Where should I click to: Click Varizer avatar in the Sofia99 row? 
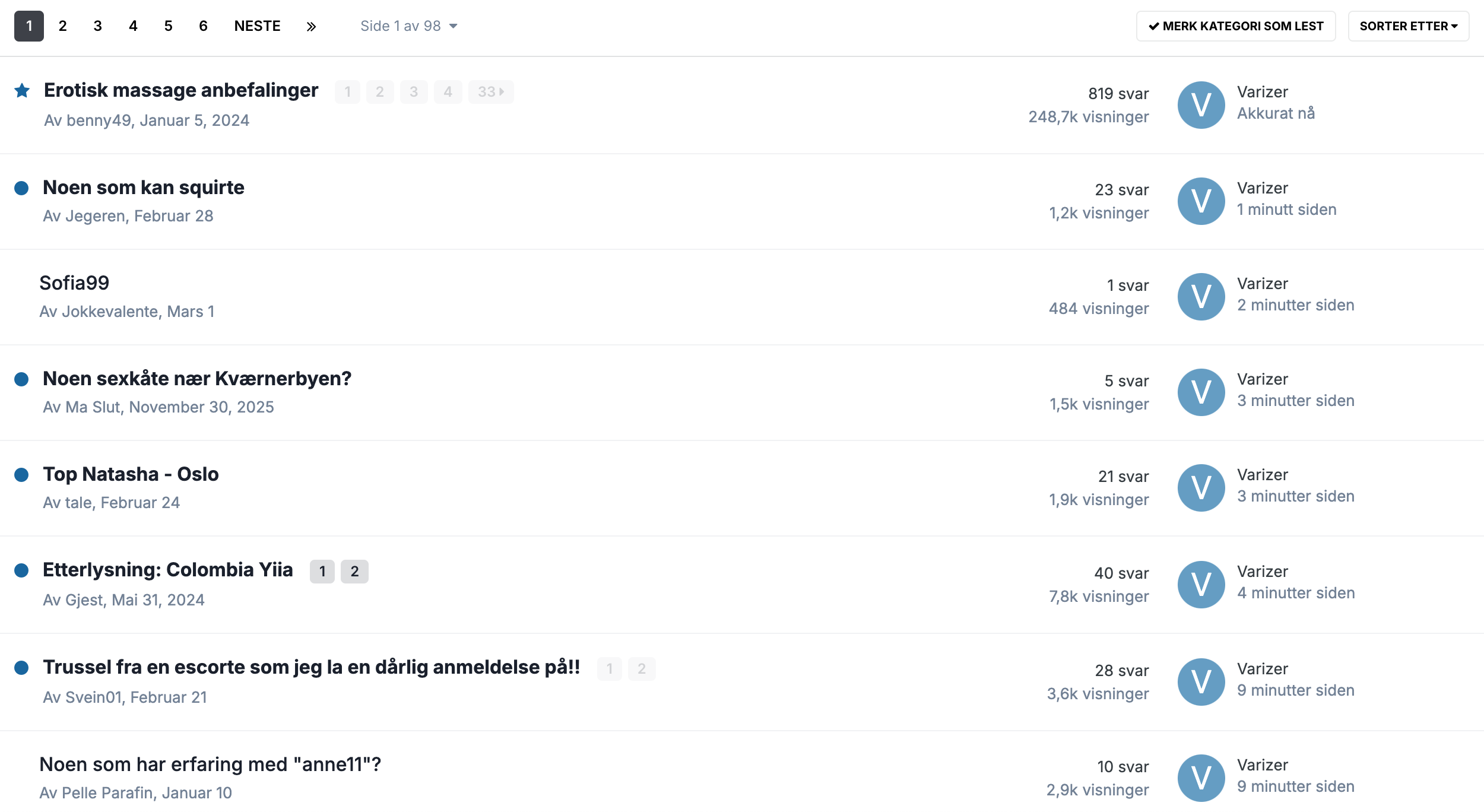[x=1201, y=297]
